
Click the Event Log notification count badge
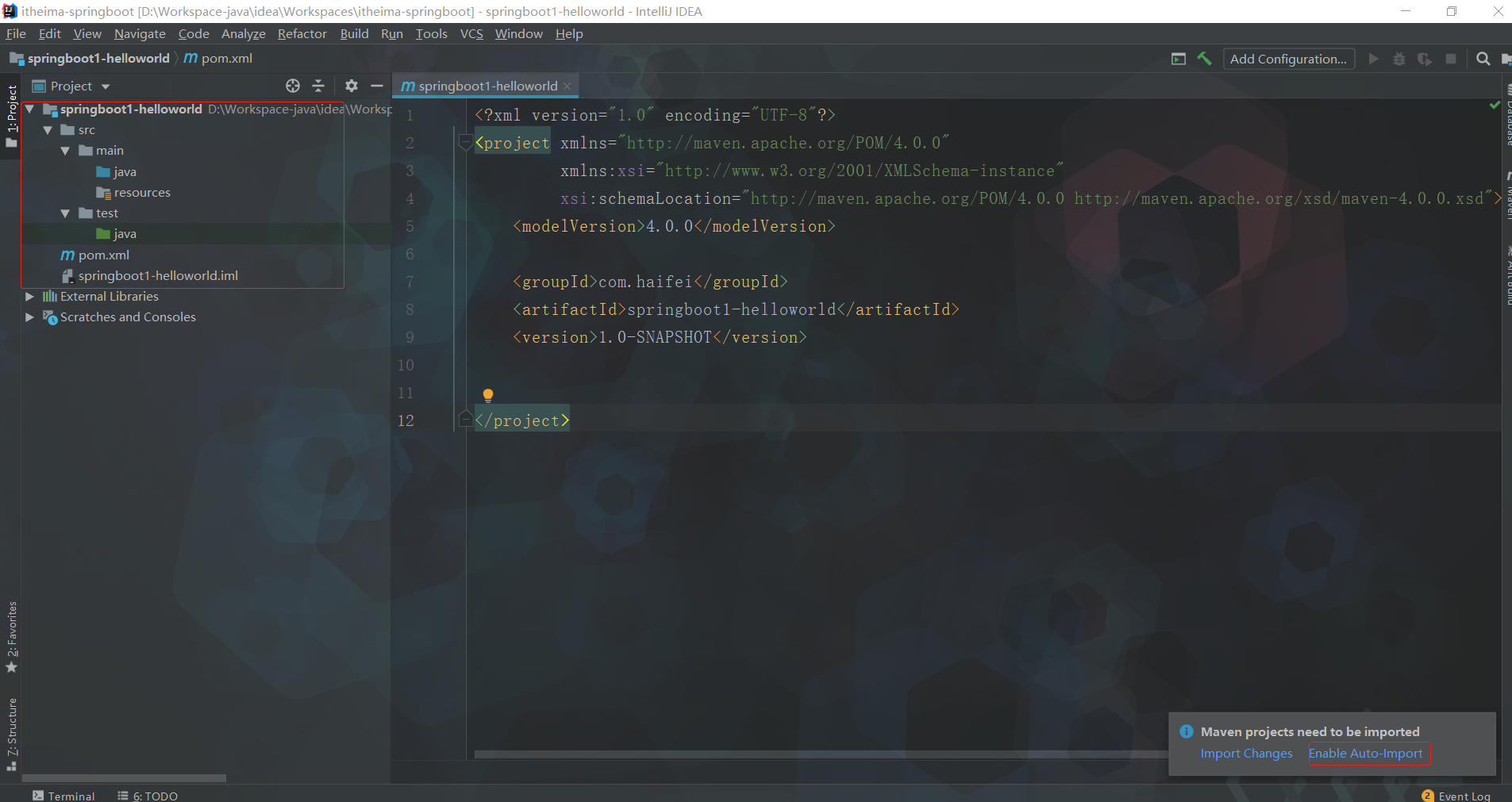(x=1428, y=795)
